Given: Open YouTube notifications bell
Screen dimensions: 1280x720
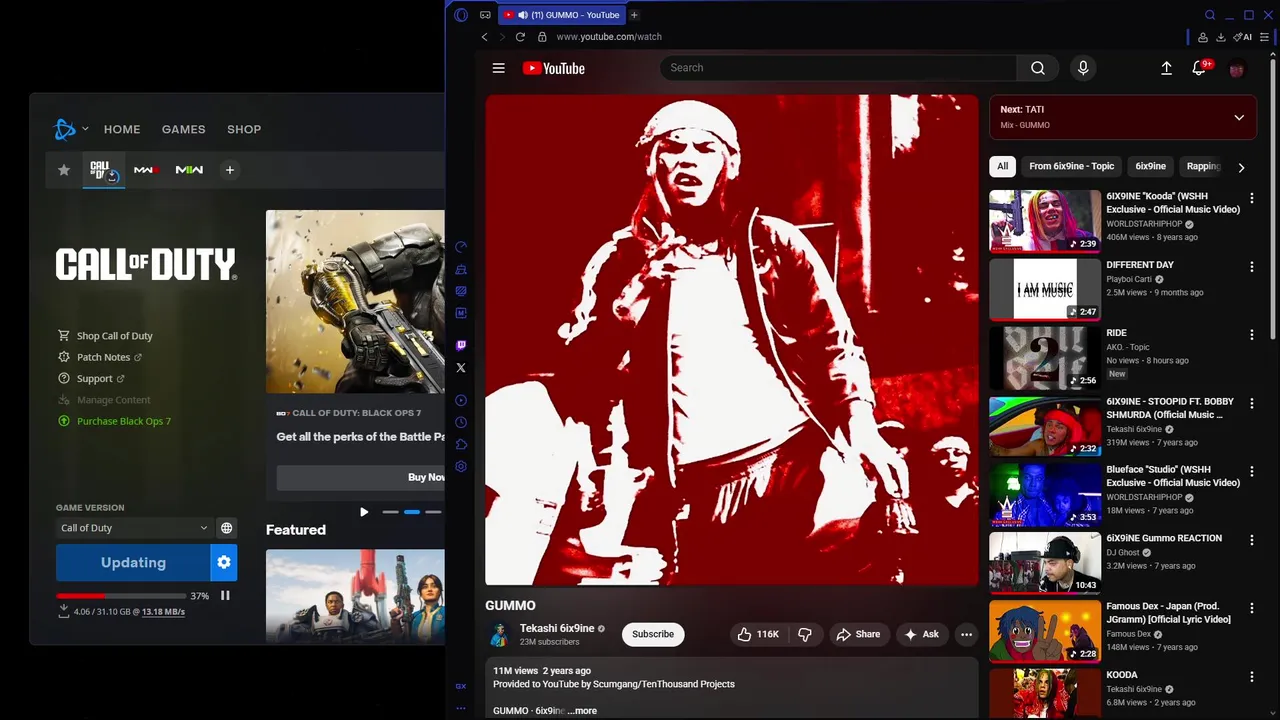Looking at the screenshot, I should (x=1199, y=68).
